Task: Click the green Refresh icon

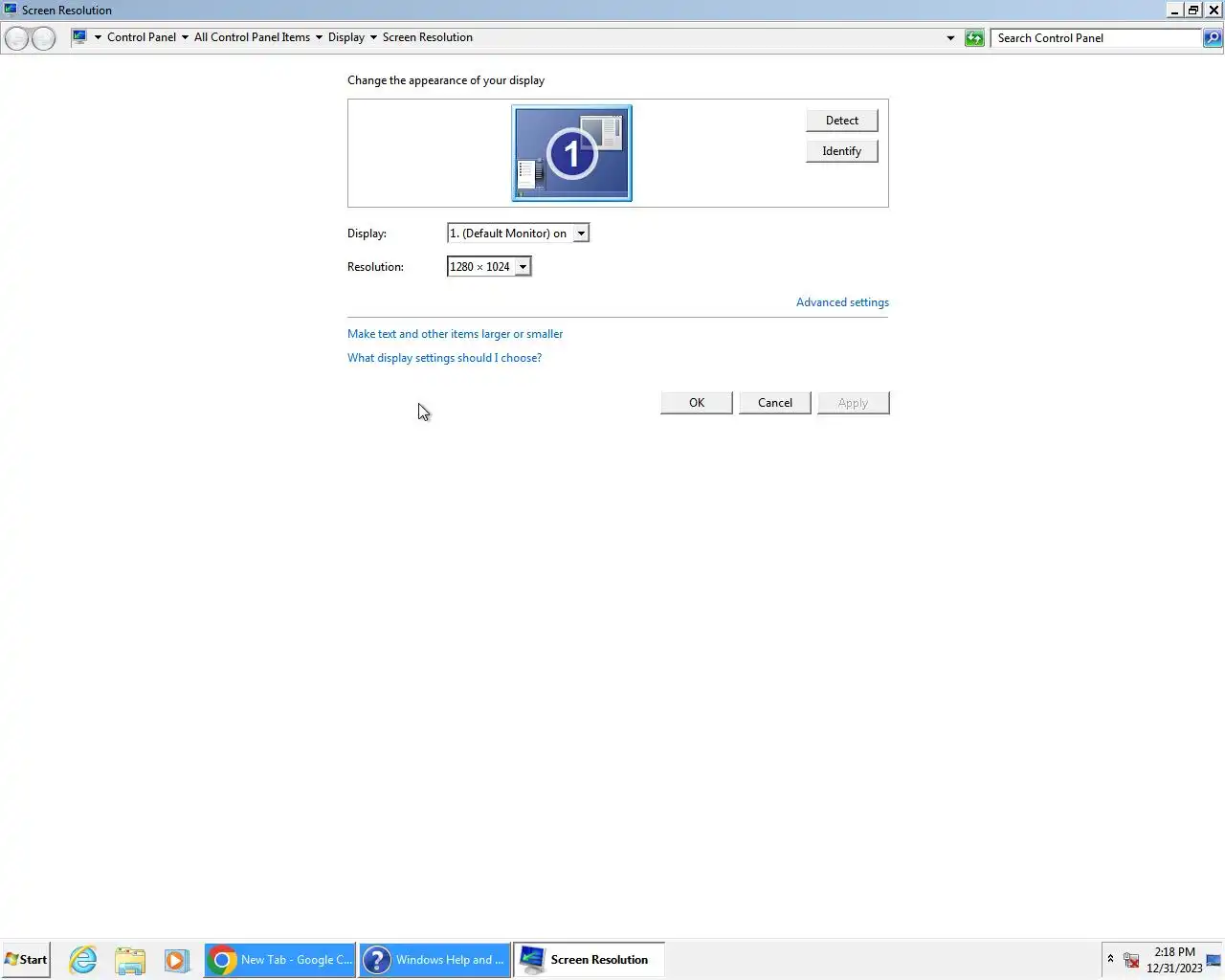Action: click(x=974, y=38)
